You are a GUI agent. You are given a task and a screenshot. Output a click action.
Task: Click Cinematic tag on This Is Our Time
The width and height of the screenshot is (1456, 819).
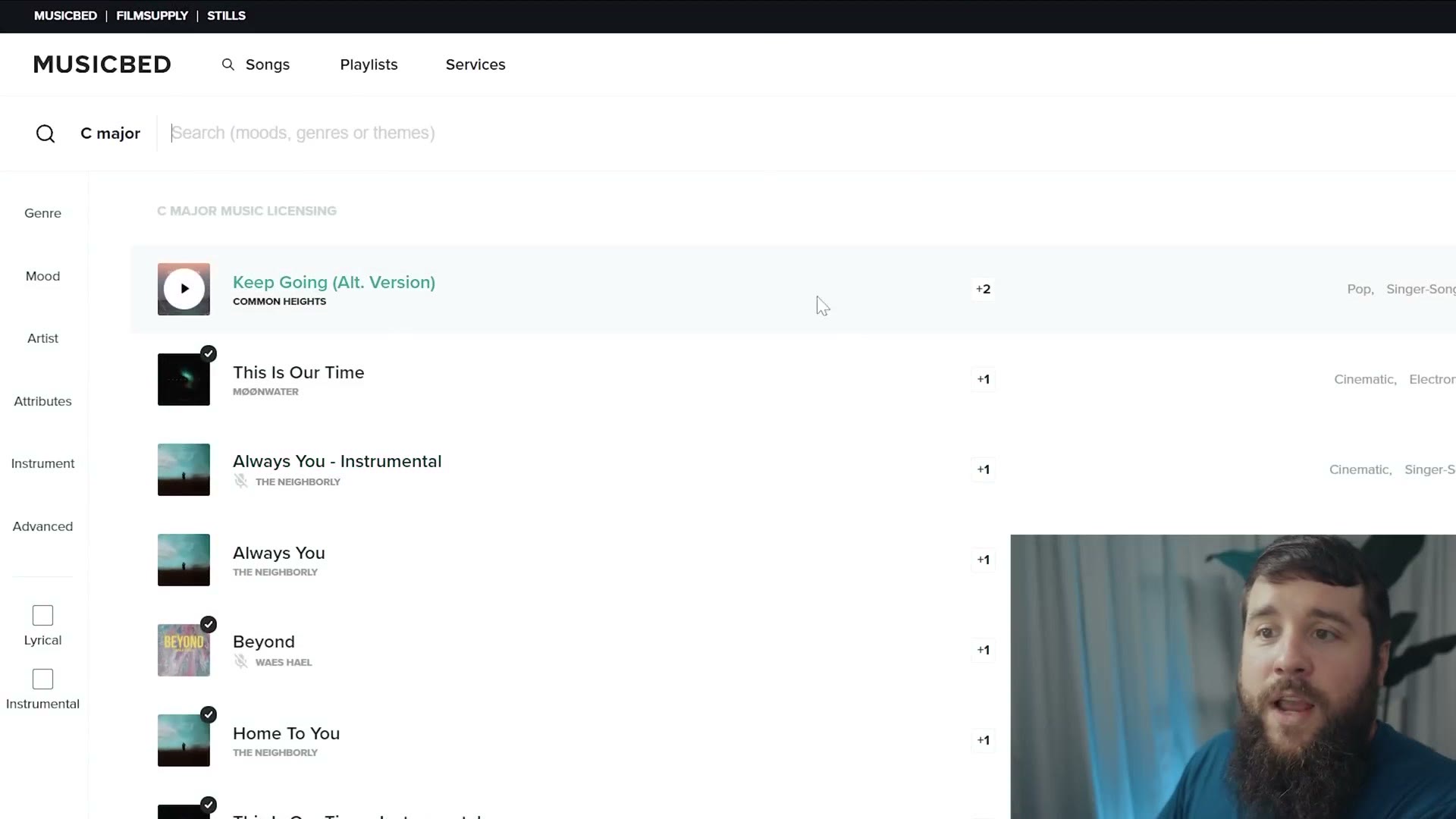1365,380
